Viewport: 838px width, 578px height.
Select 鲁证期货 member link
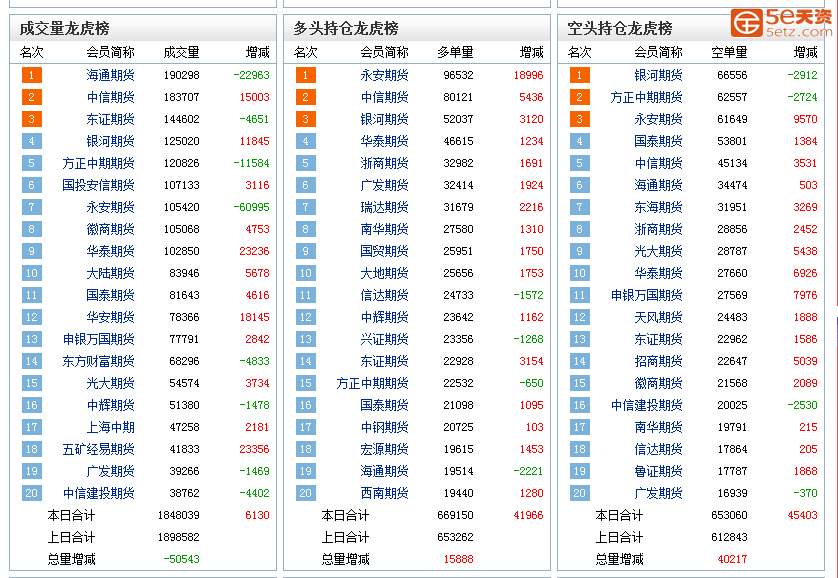click(x=658, y=471)
